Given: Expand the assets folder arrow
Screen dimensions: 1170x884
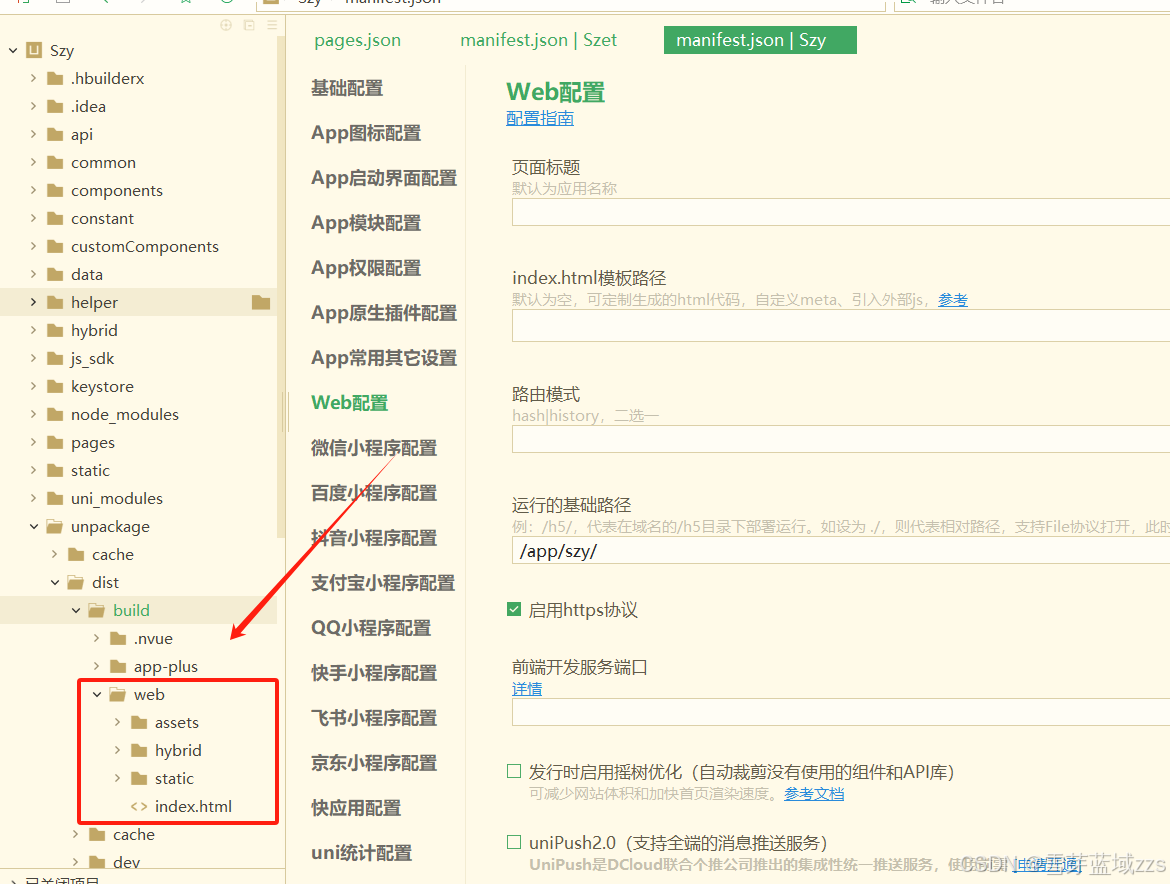Looking at the screenshot, I should tap(118, 722).
